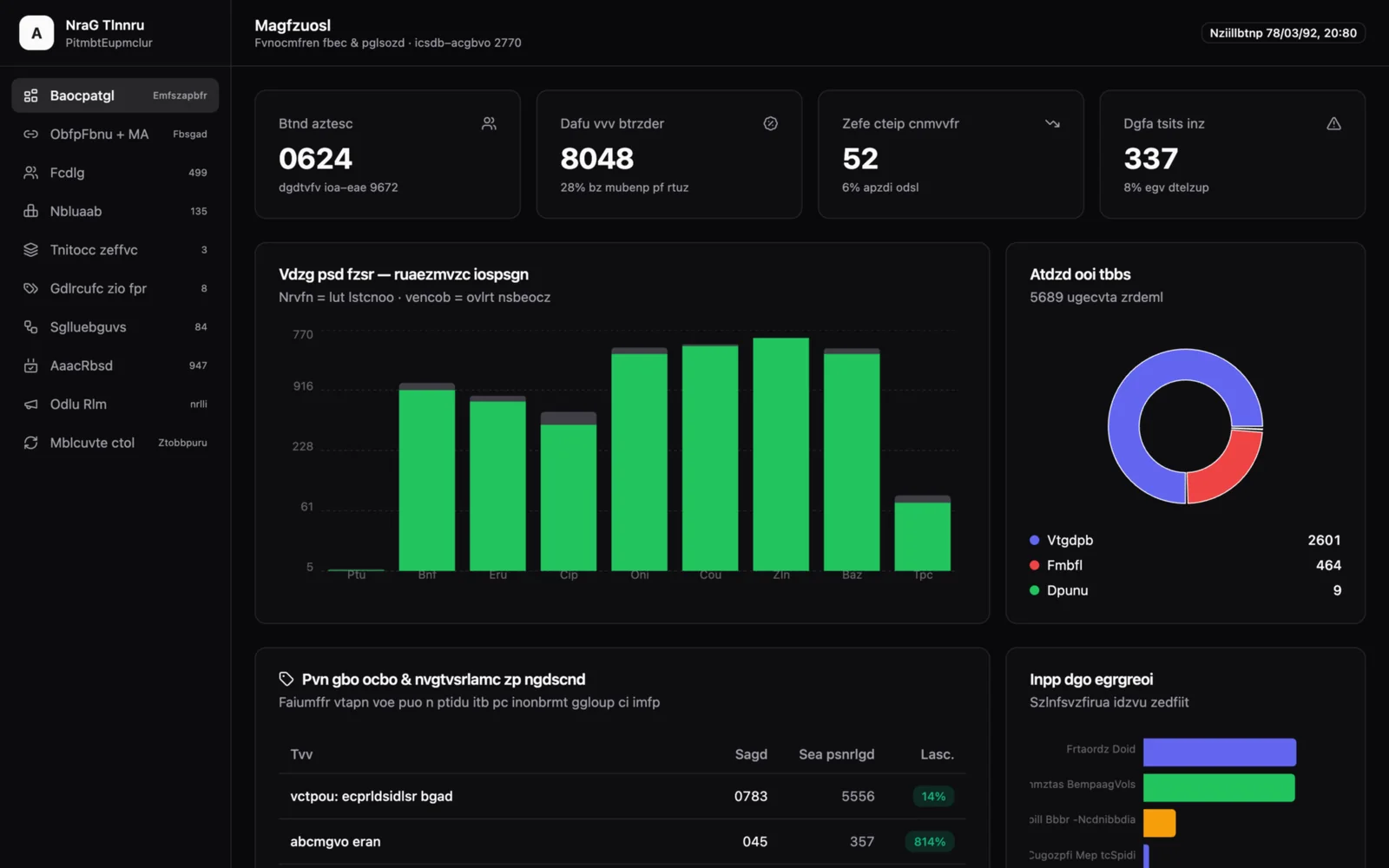This screenshot has height=868, width=1389.
Task: Click the vctpou: ecprldsidlsr bgad row
Action: [x=622, y=796]
